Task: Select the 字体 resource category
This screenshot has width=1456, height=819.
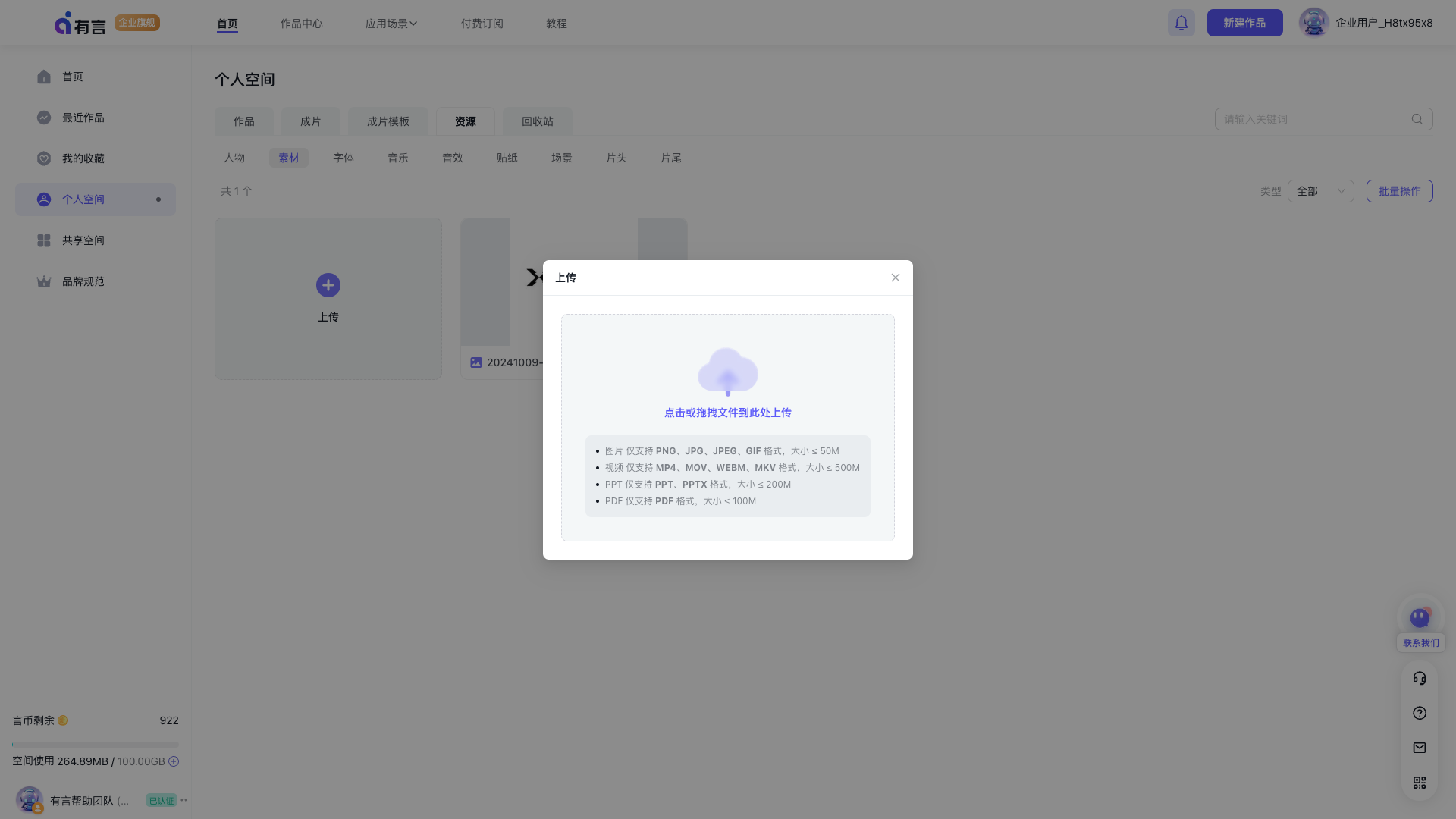Action: (x=344, y=158)
